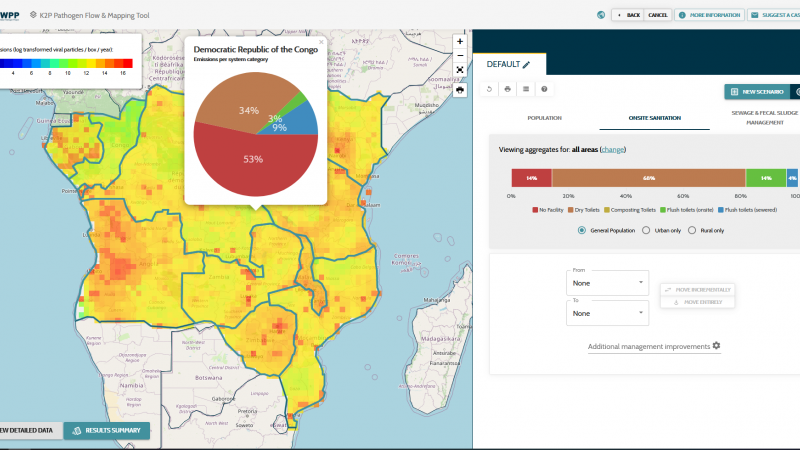Click the info icon in More Information

(x=682, y=15)
